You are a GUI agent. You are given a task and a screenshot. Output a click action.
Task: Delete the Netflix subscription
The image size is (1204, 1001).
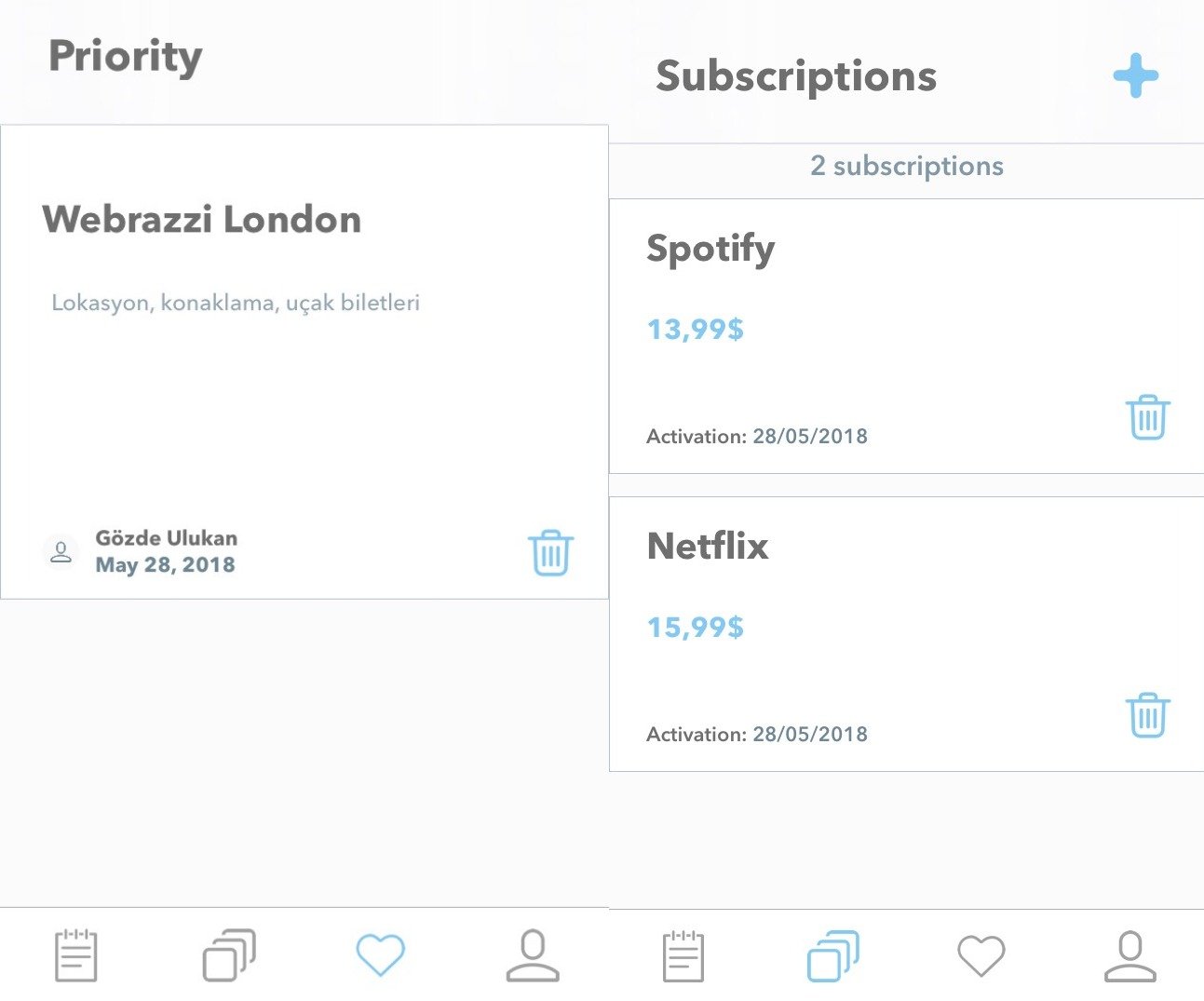(x=1147, y=715)
